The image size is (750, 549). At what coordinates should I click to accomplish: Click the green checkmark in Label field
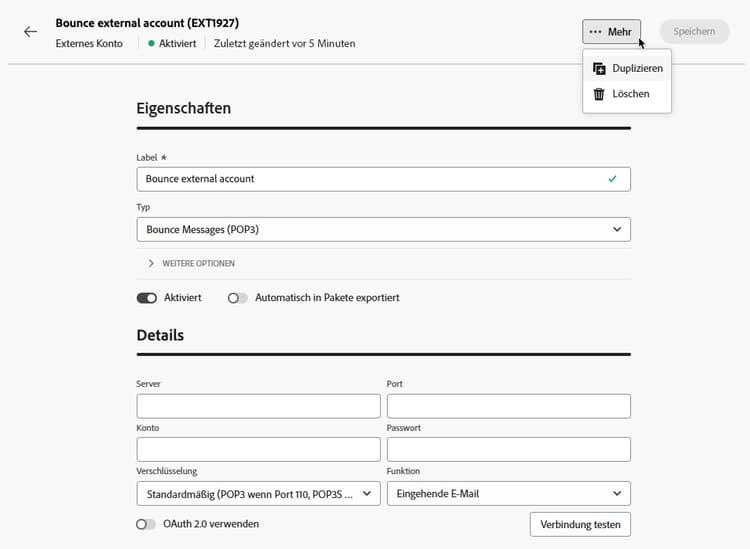[612, 179]
